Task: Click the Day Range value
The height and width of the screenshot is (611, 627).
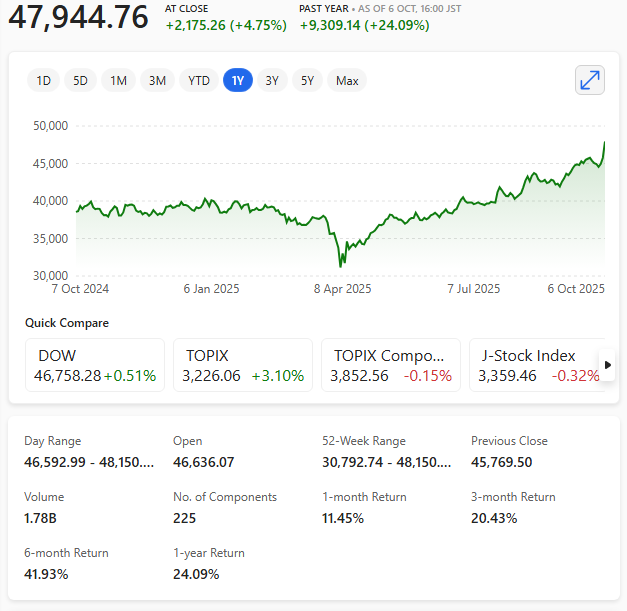Action: point(90,462)
